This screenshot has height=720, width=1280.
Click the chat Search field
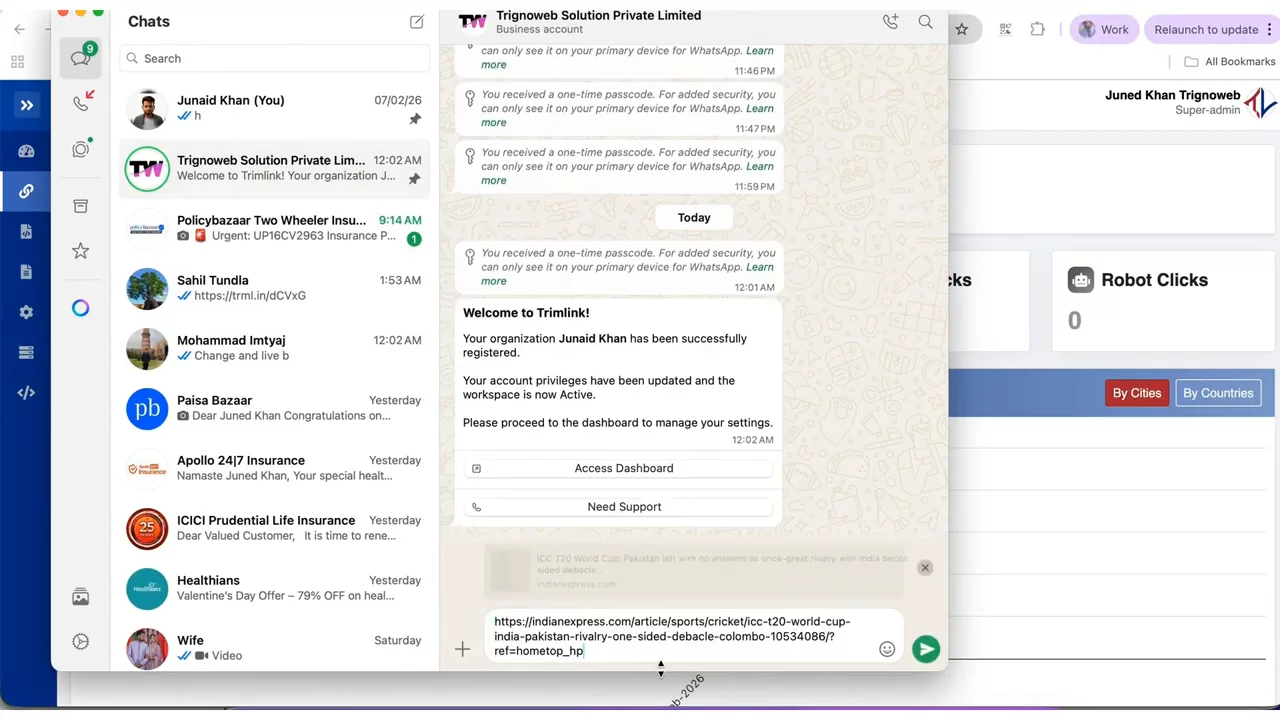pos(275,58)
